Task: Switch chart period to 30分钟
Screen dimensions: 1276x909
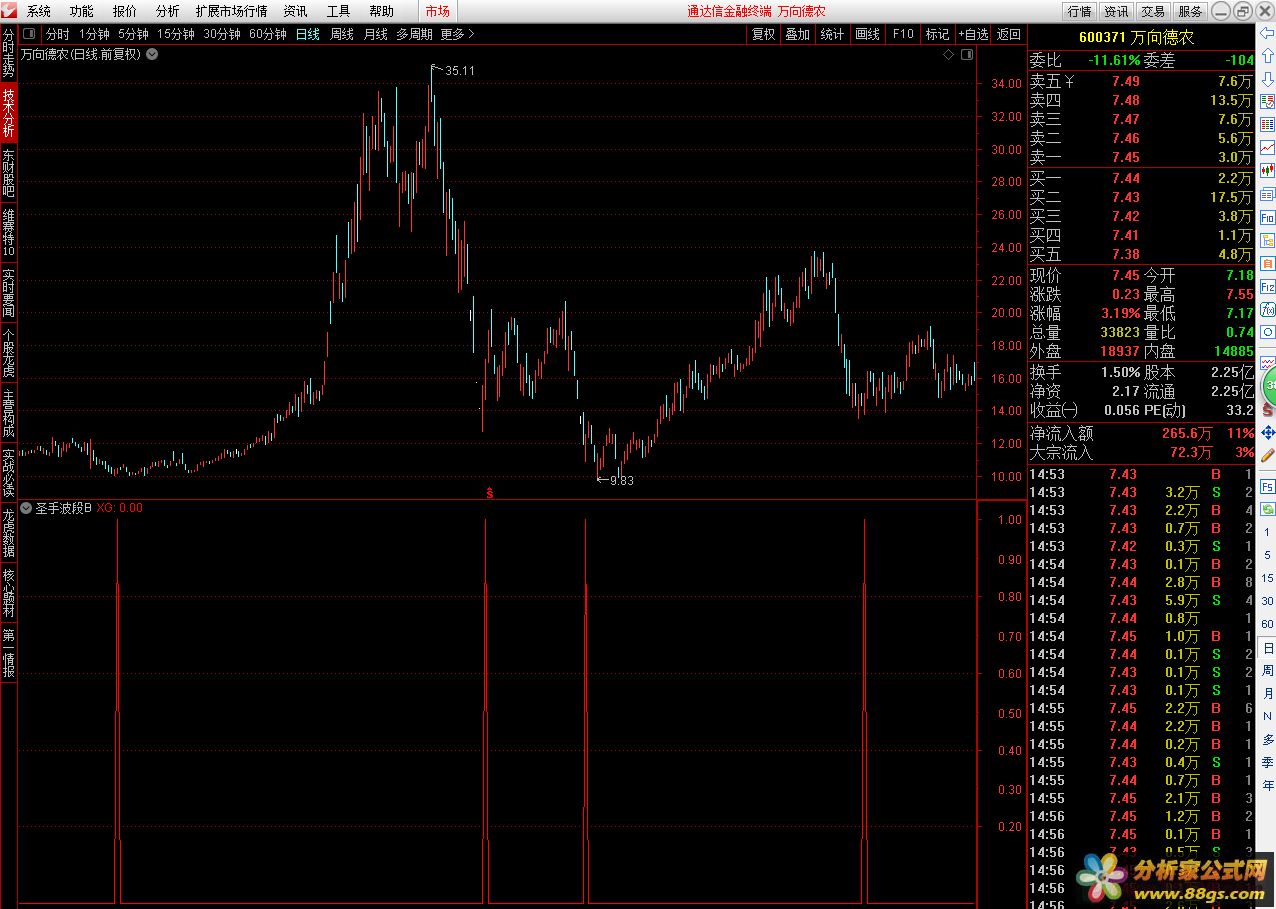Action: click(x=222, y=34)
